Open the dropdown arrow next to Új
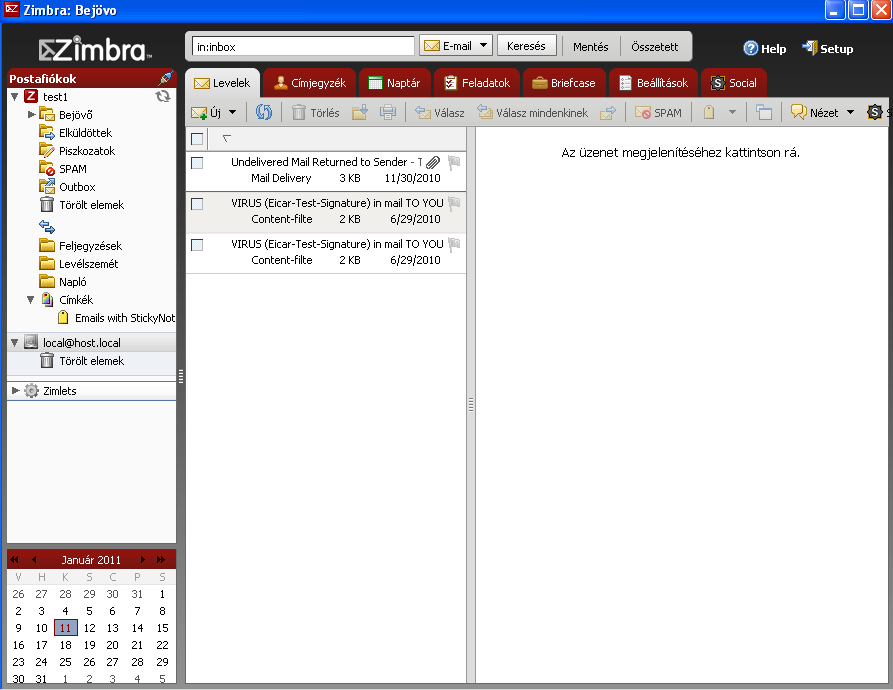Image resolution: width=893 pixels, height=690 pixels. tap(232, 113)
